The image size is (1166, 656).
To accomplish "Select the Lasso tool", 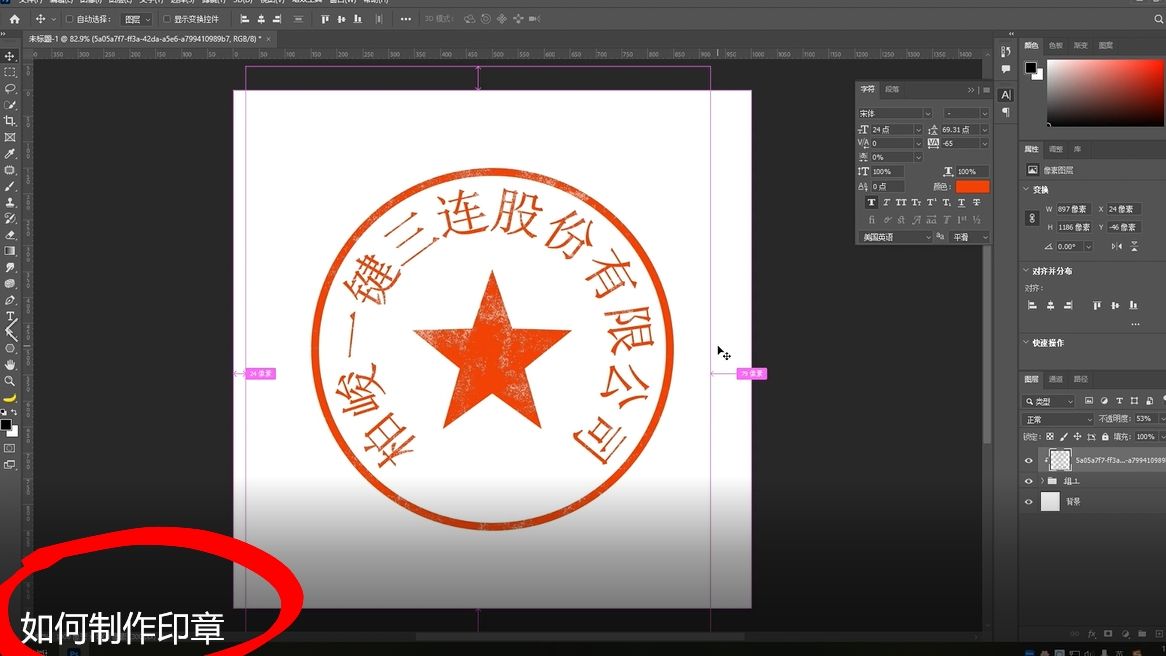I will click(x=11, y=89).
